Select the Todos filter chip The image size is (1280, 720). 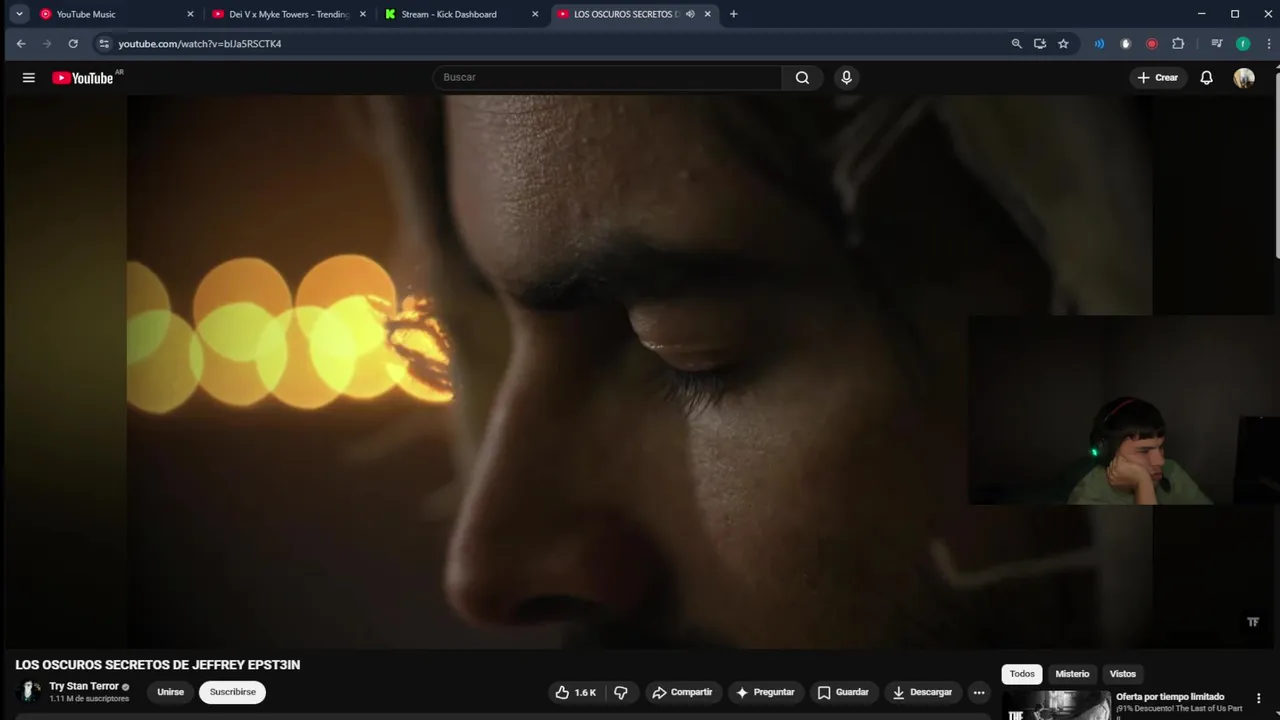1022,674
